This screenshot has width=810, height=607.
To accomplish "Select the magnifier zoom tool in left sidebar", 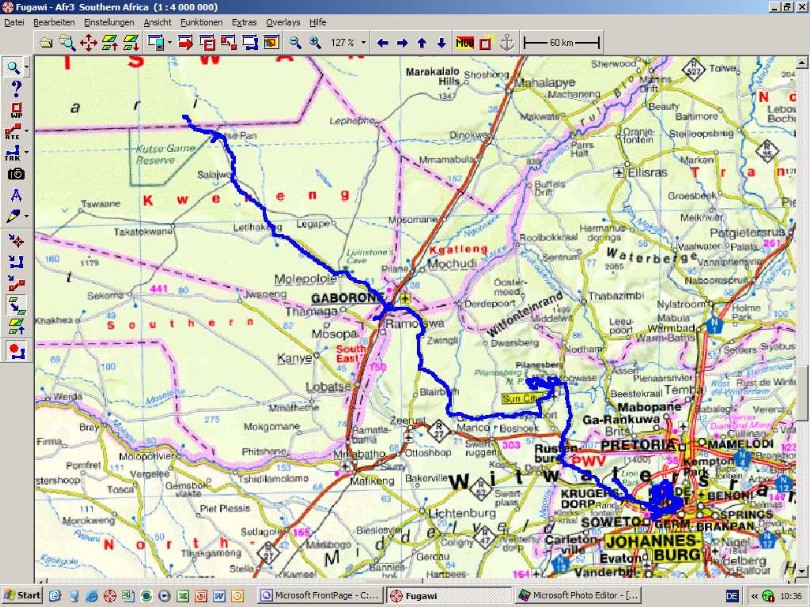I will (x=13, y=67).
